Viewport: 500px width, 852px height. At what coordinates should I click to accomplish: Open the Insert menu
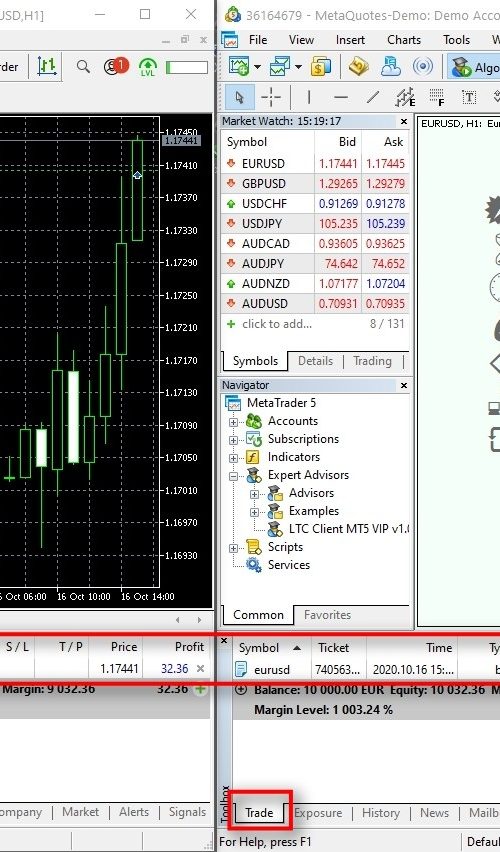click(351, 40)
